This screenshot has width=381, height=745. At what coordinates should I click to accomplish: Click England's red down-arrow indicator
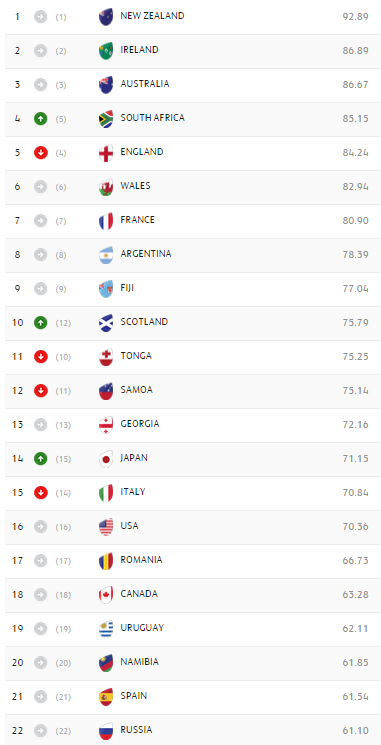[41, 153]
